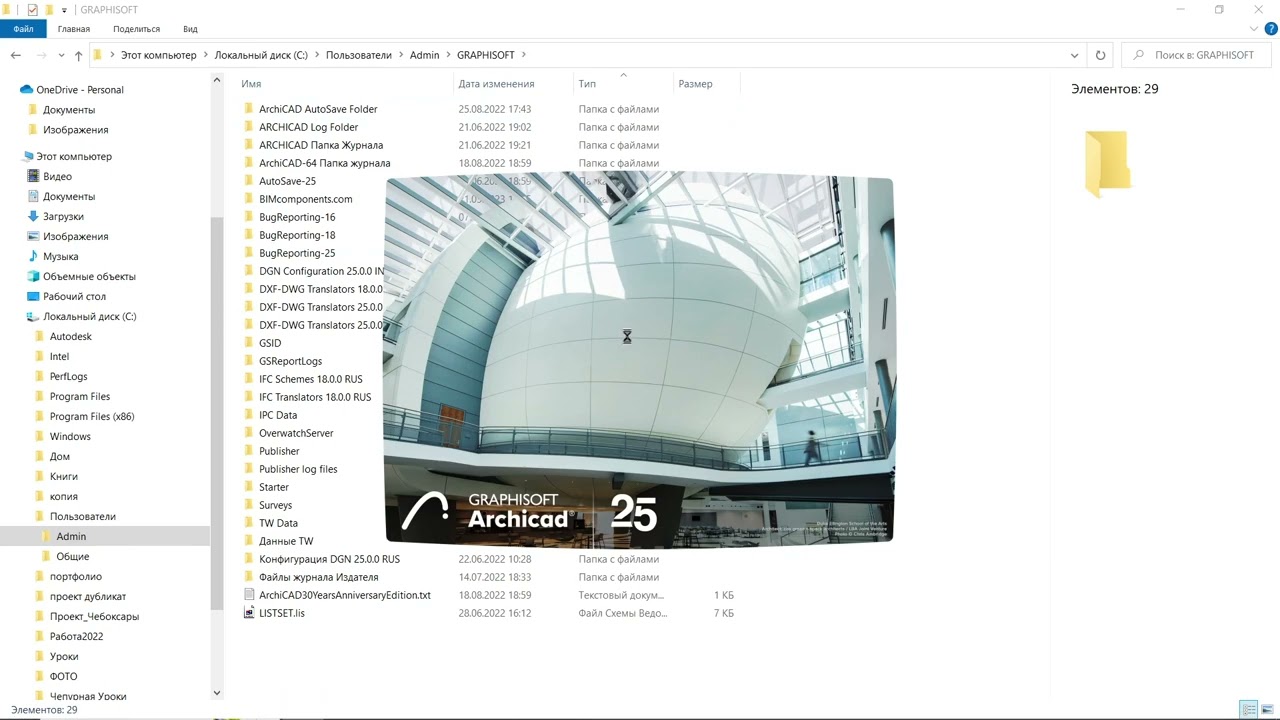Select the IFC Schemes 18.0.0 RUS folder

coord(311,379)
